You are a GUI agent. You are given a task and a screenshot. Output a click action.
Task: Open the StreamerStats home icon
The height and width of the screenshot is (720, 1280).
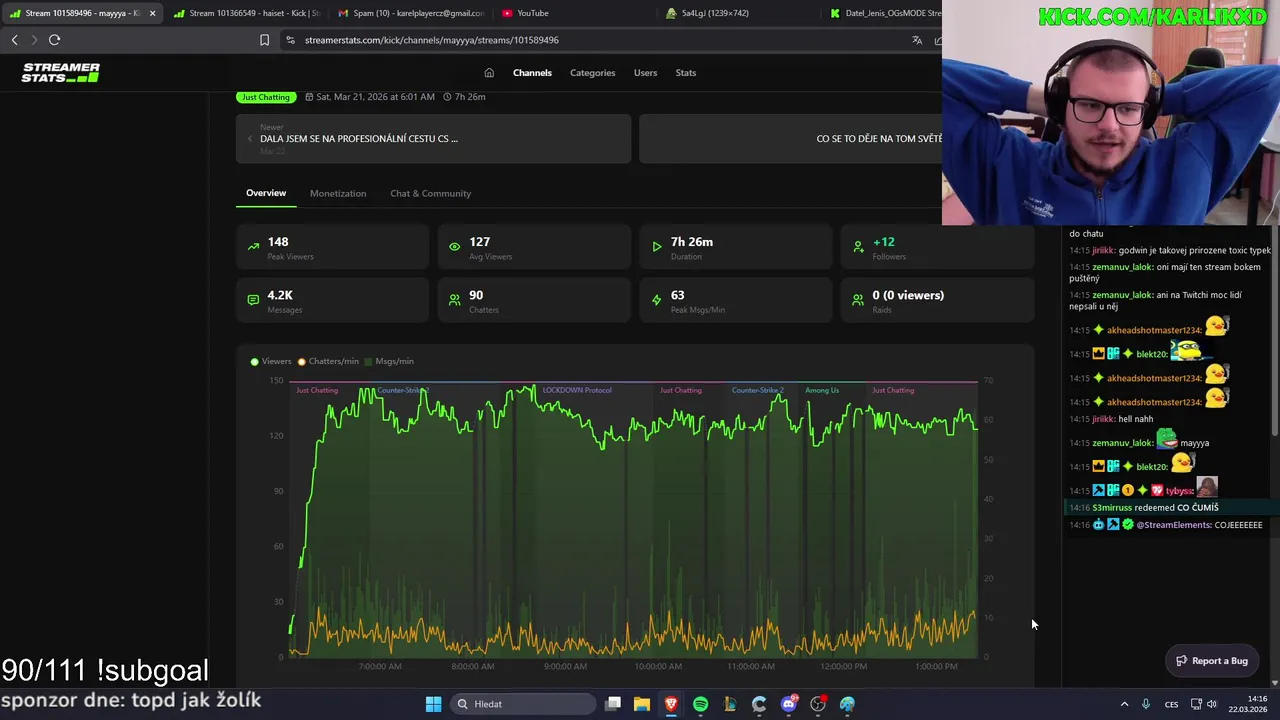(x=489, y=73)
